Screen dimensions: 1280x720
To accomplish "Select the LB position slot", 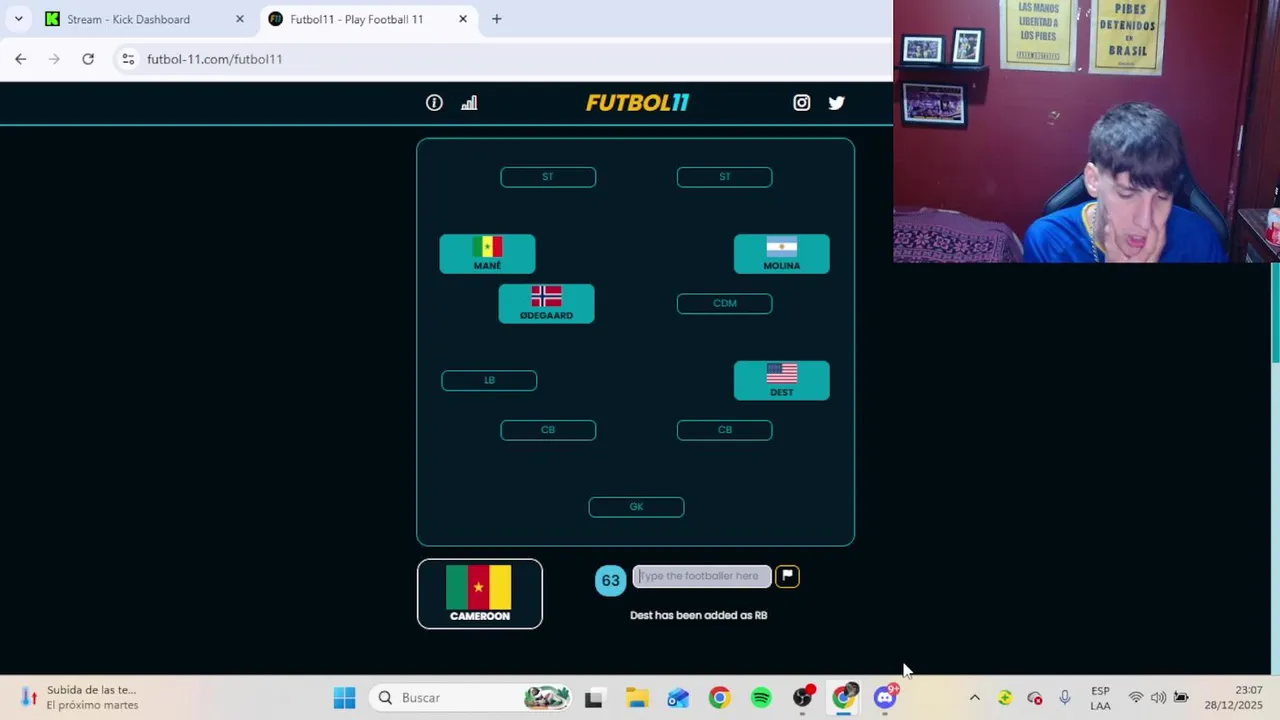I will (489, 380).
